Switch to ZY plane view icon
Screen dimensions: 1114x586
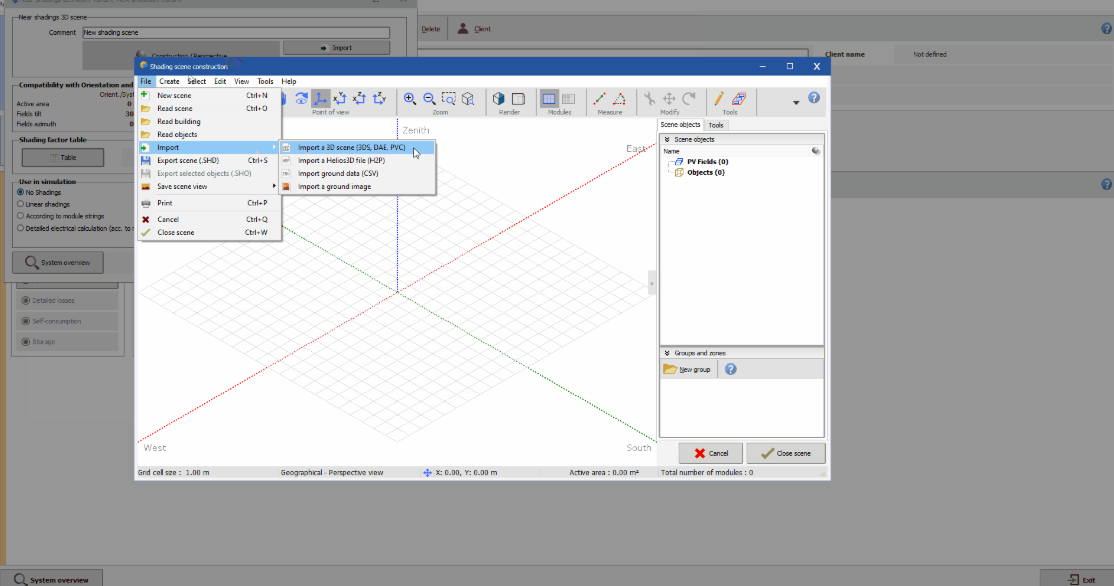click(379, 99)
